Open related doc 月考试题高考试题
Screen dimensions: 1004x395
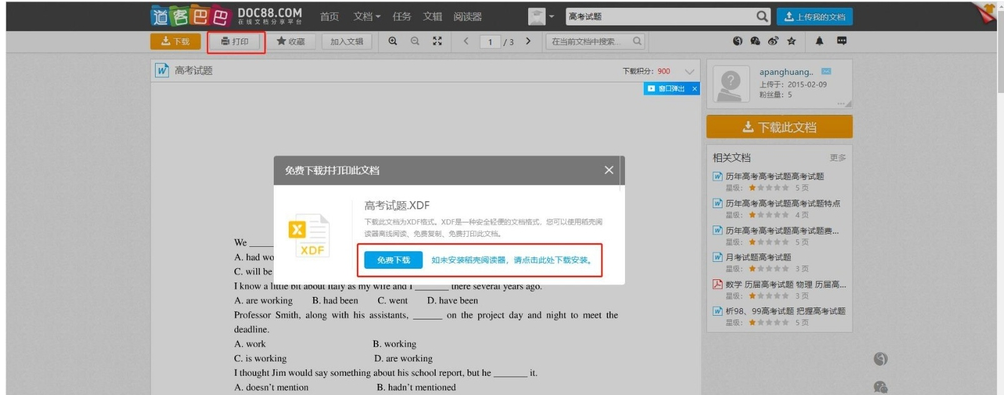pos(758,257)
